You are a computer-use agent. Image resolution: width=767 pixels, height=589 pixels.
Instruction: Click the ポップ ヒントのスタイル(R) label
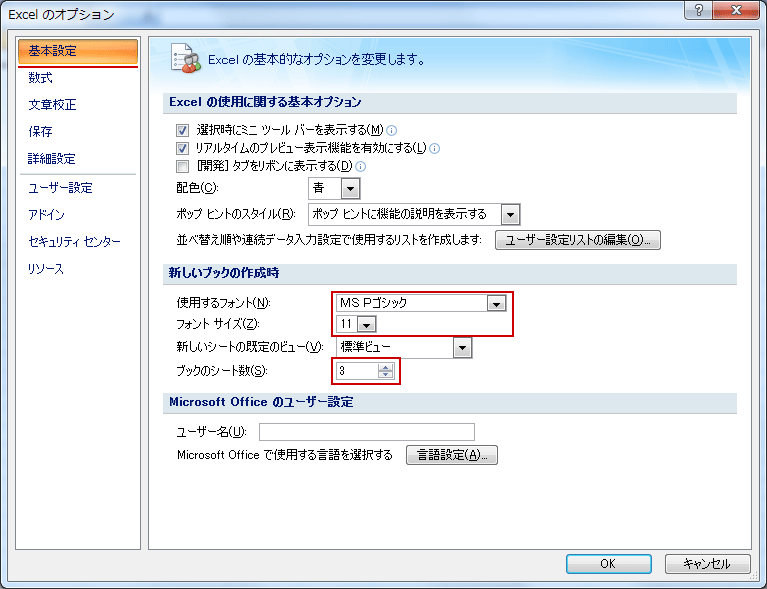pyautogui.click(x=236, y=214)
